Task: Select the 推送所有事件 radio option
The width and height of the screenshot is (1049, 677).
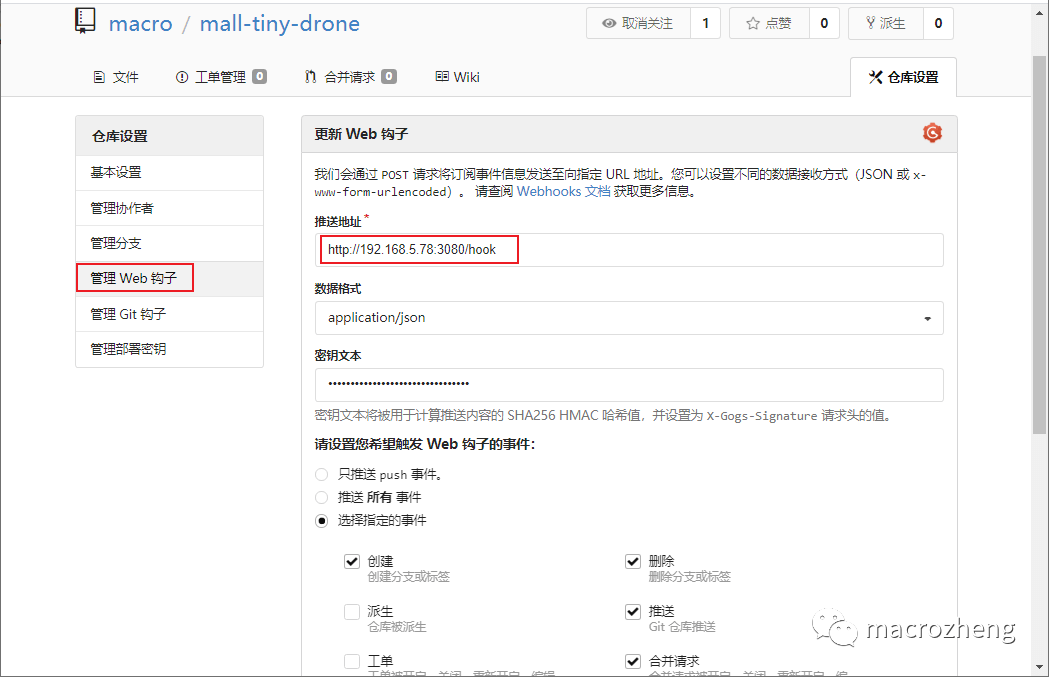Action: tap(321, 497)
